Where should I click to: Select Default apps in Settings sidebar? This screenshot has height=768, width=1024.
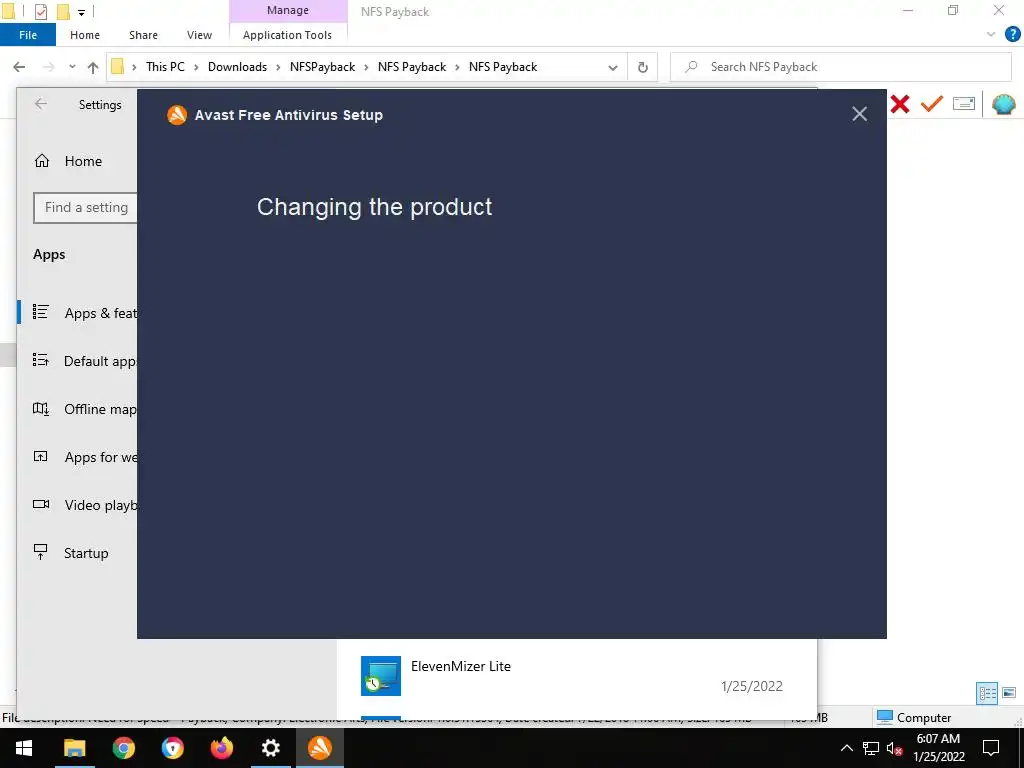tap(78, 361)
